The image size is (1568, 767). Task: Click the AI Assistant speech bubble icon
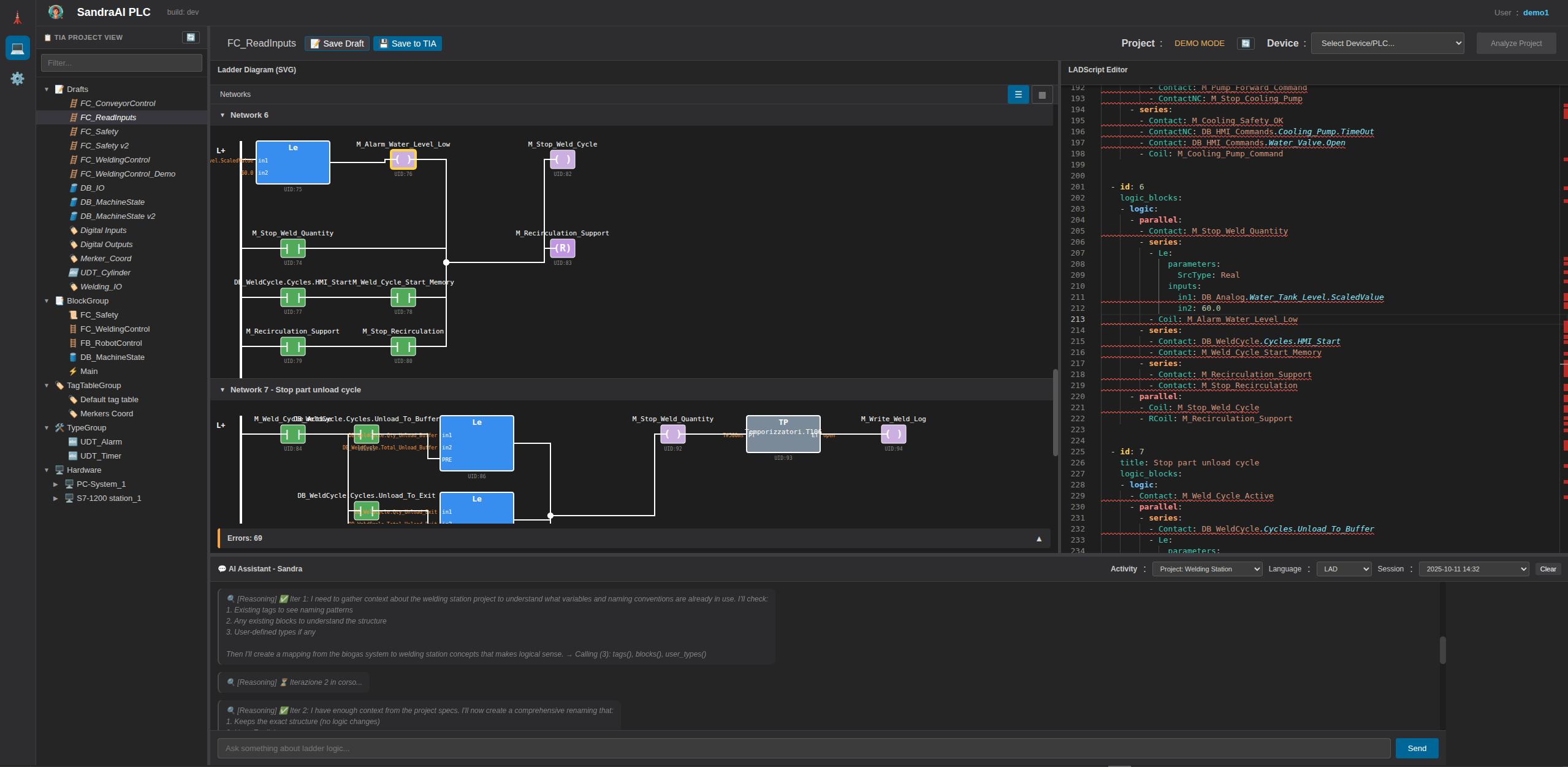[222, 568]
